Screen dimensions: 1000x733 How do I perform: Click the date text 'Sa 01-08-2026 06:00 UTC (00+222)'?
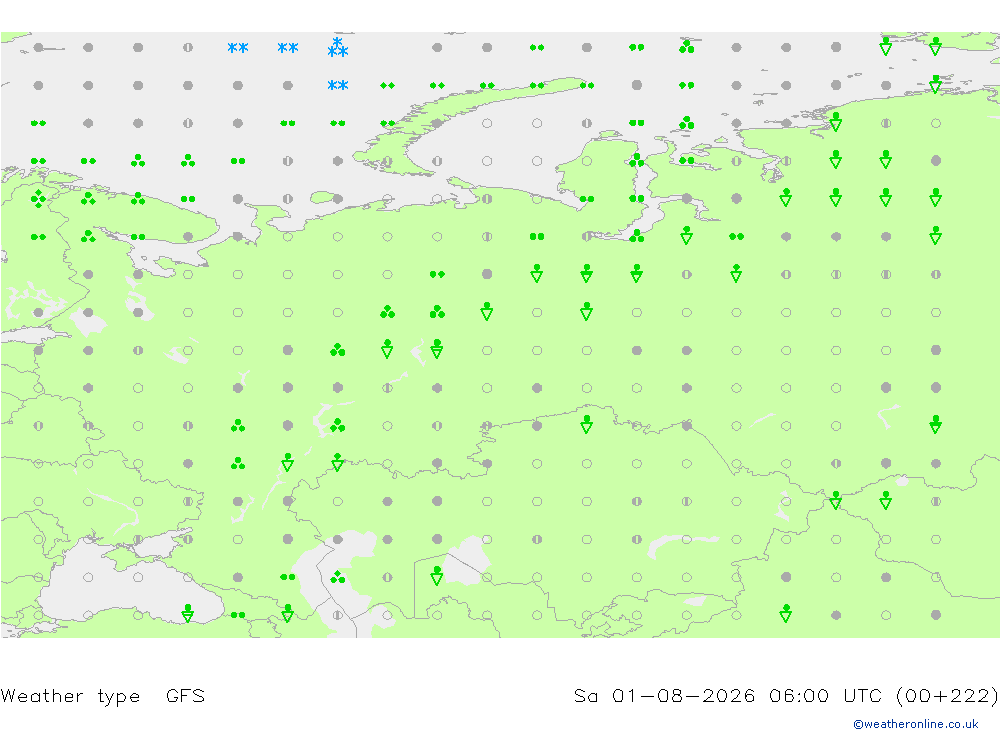[x=786, y=695]
